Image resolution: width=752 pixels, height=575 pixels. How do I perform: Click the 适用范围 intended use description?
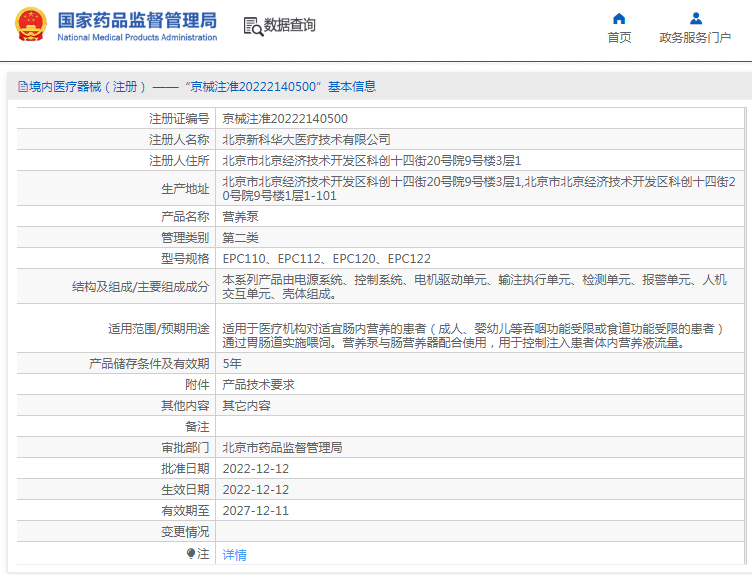[x=473, y=335]
